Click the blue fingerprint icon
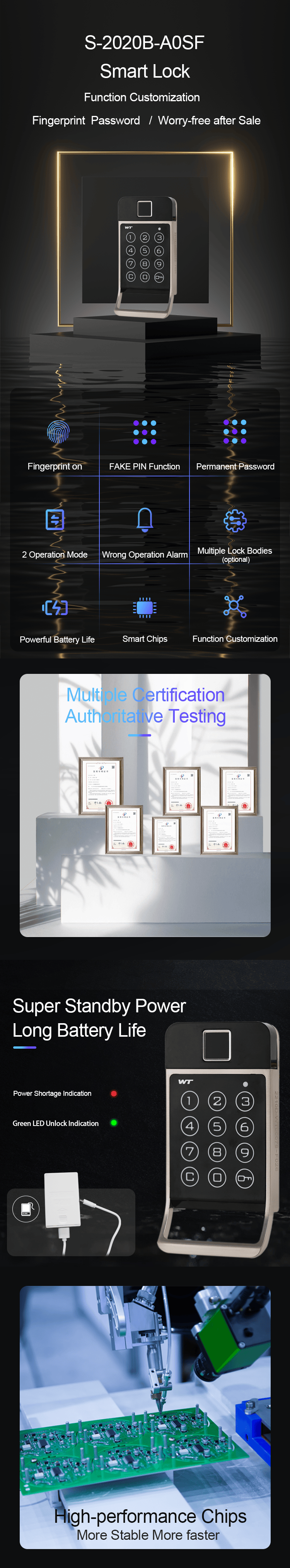Image resolution: width=290 pixels, height=1568 pixels. [x=58, y=432]
